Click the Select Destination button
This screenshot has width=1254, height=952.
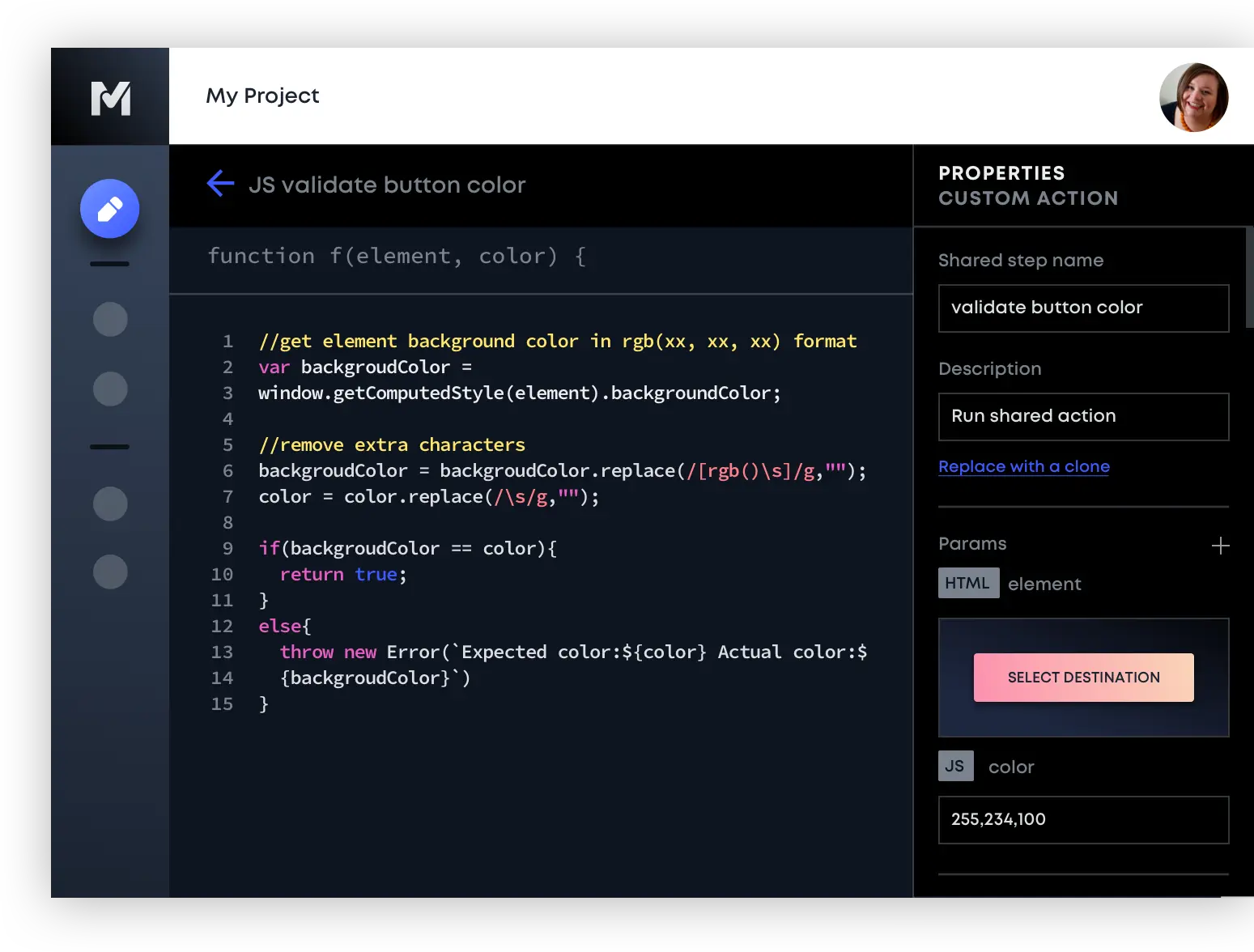pos(1083,678)
